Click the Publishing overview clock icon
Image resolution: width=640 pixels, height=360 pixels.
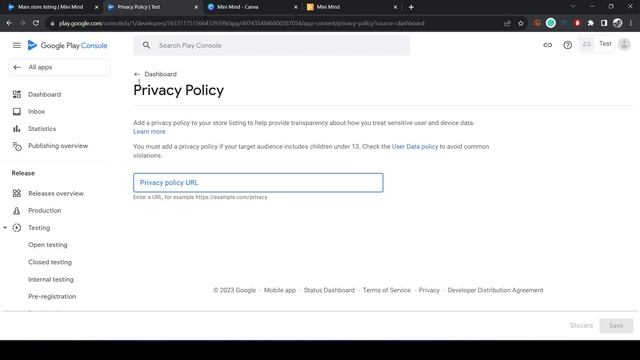[17, 146]
